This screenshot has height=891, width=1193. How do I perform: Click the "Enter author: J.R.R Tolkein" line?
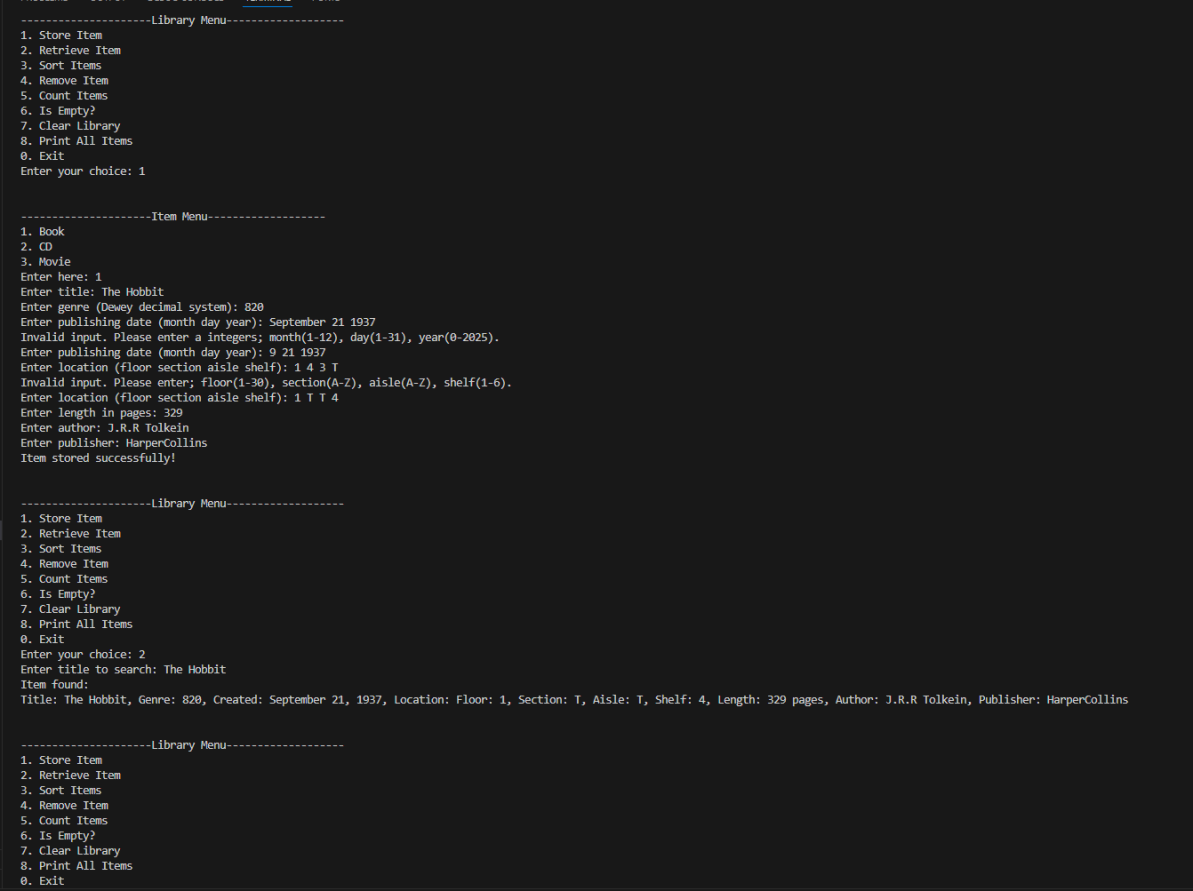coord(105,427)
